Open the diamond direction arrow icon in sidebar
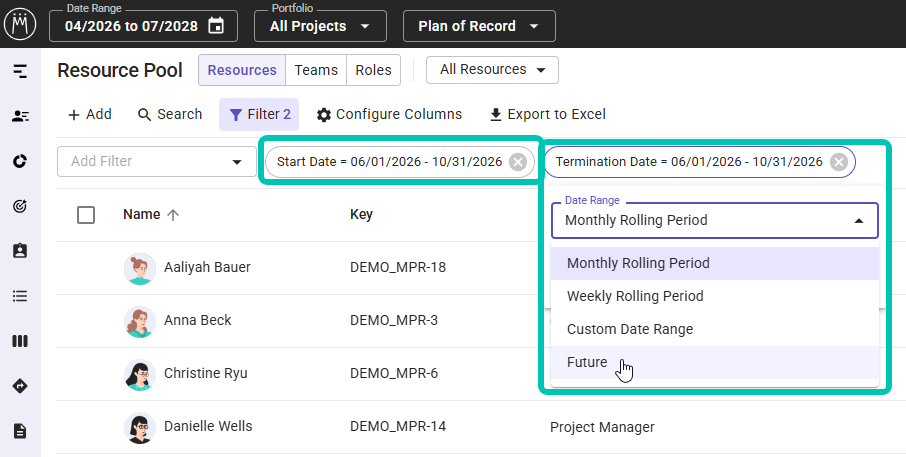 pyautogui.click(x=20, y=386)
